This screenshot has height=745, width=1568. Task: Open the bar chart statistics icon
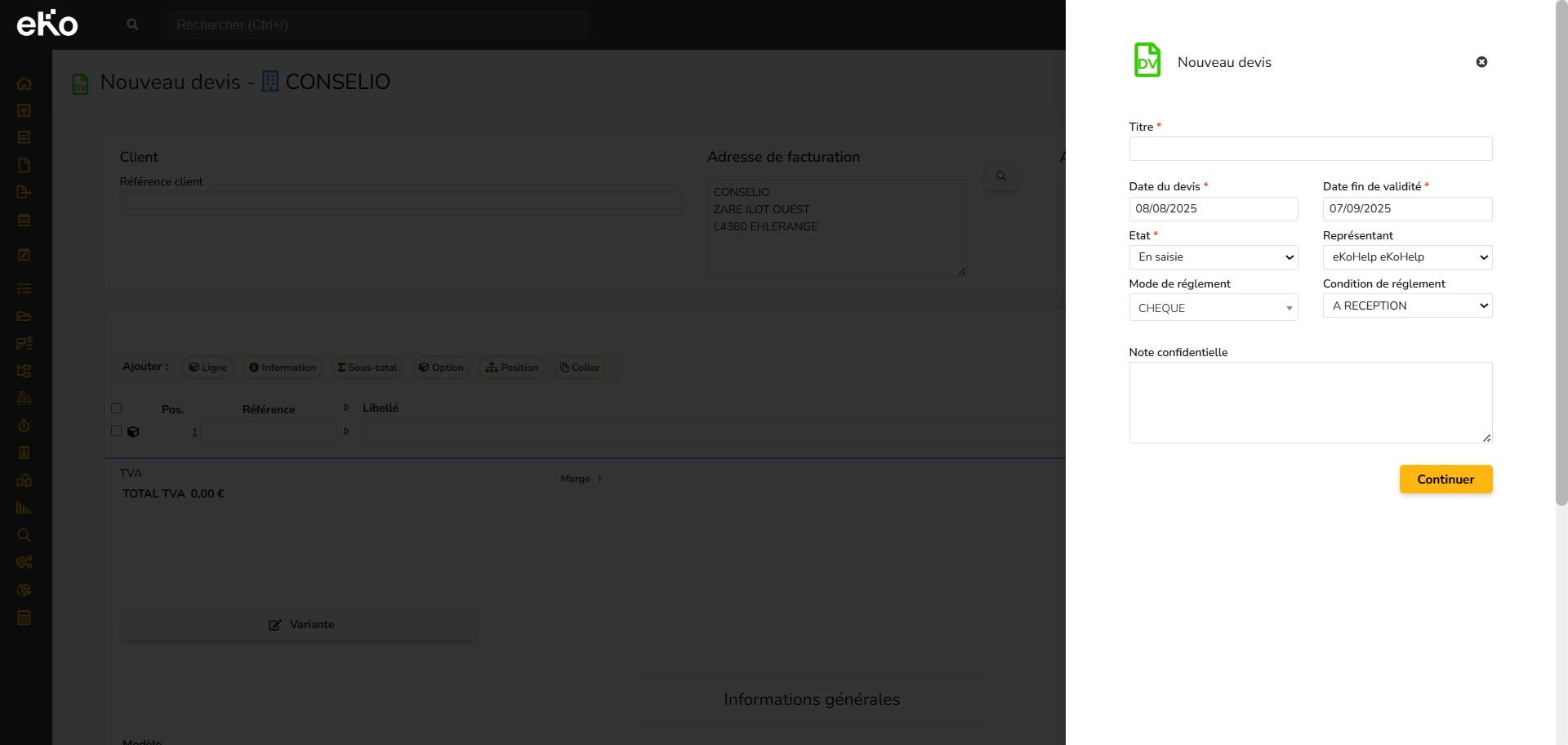(24, 508)
